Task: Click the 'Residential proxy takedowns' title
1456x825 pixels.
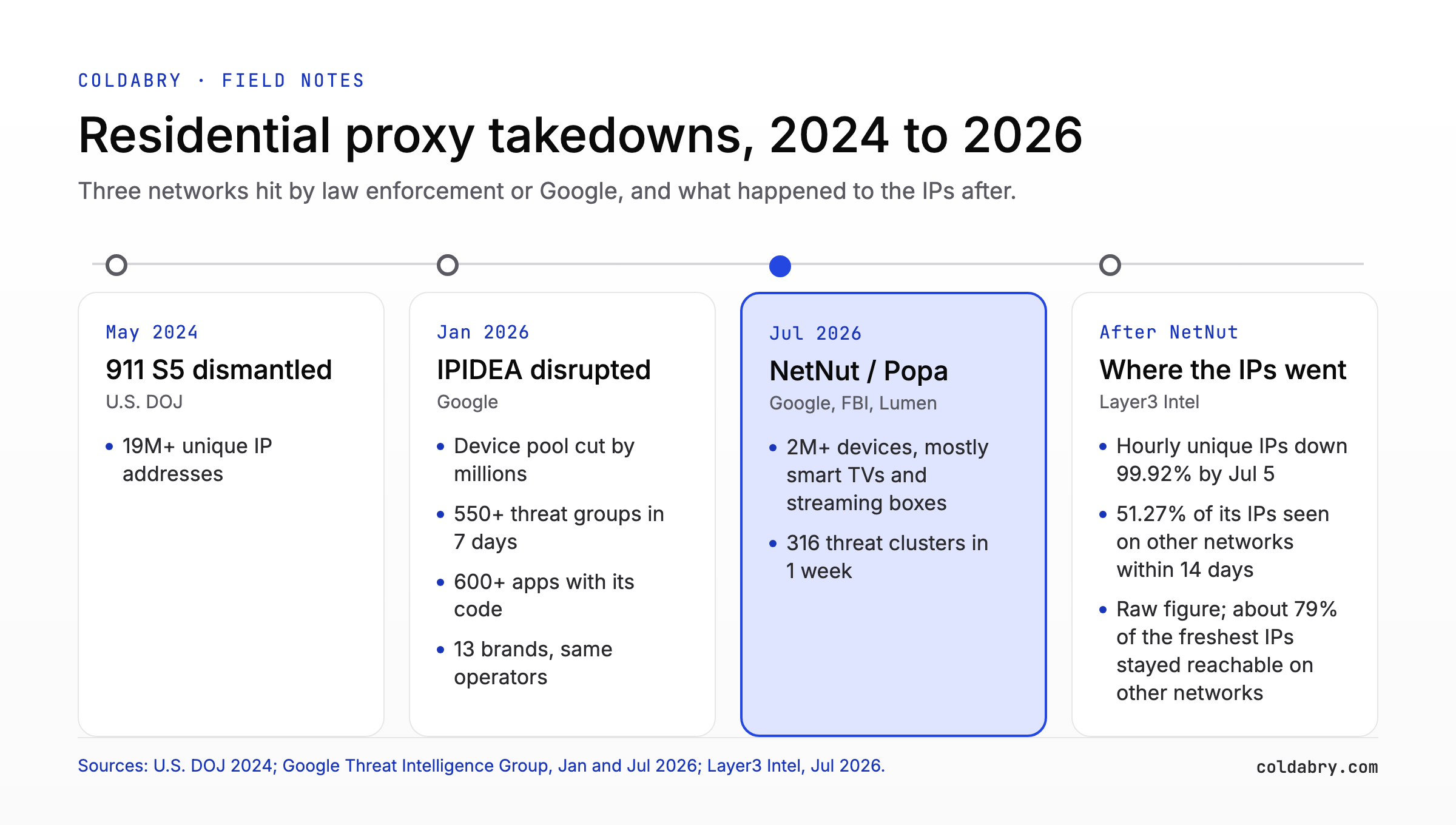Action: pos(581,136)
